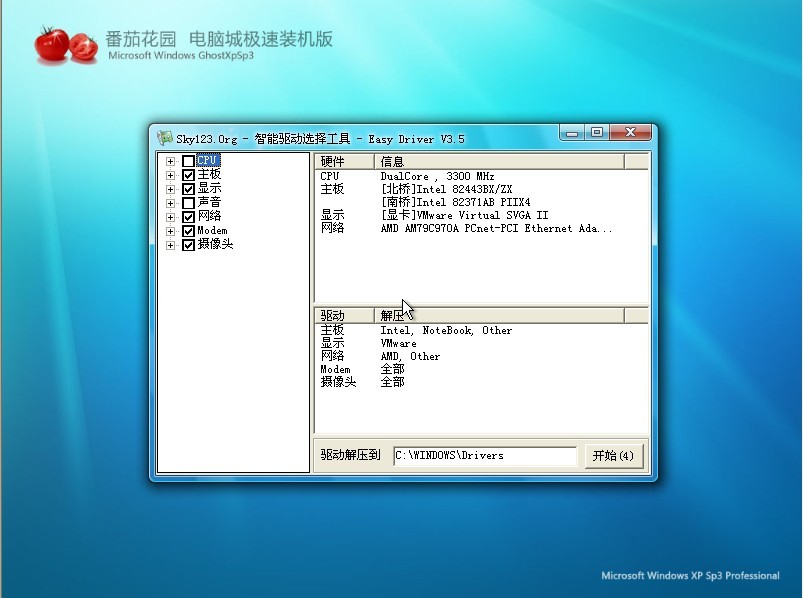
Task: Select the 摄像头 全部 driver row
Action: coord(481,382)
